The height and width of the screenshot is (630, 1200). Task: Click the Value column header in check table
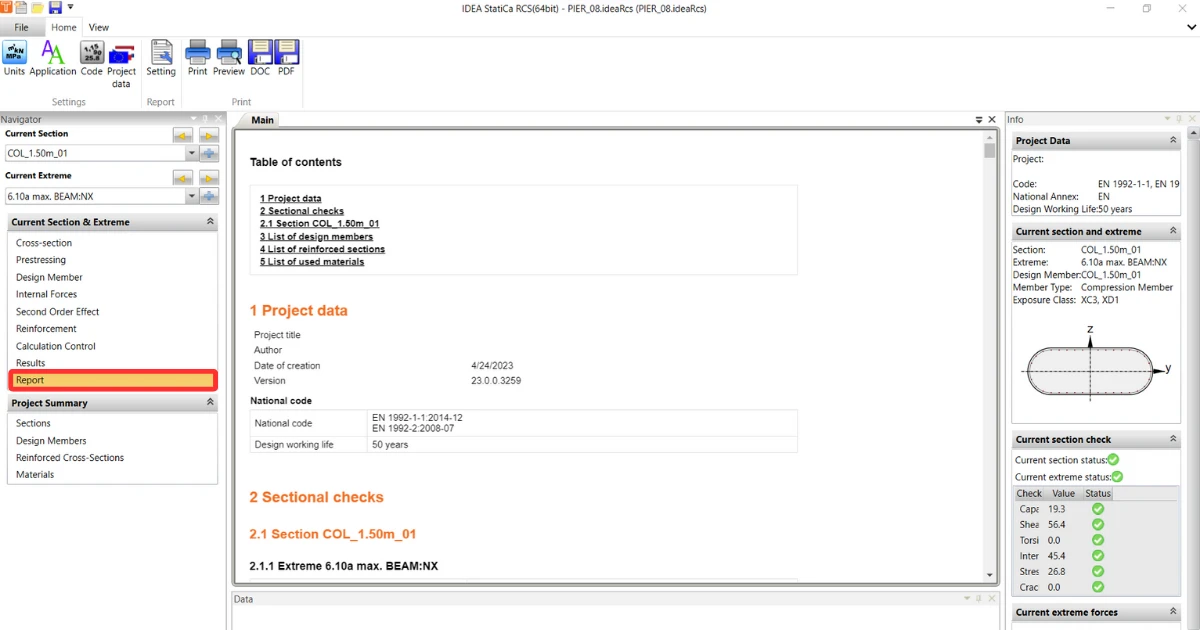click(x=1063, y=493)
